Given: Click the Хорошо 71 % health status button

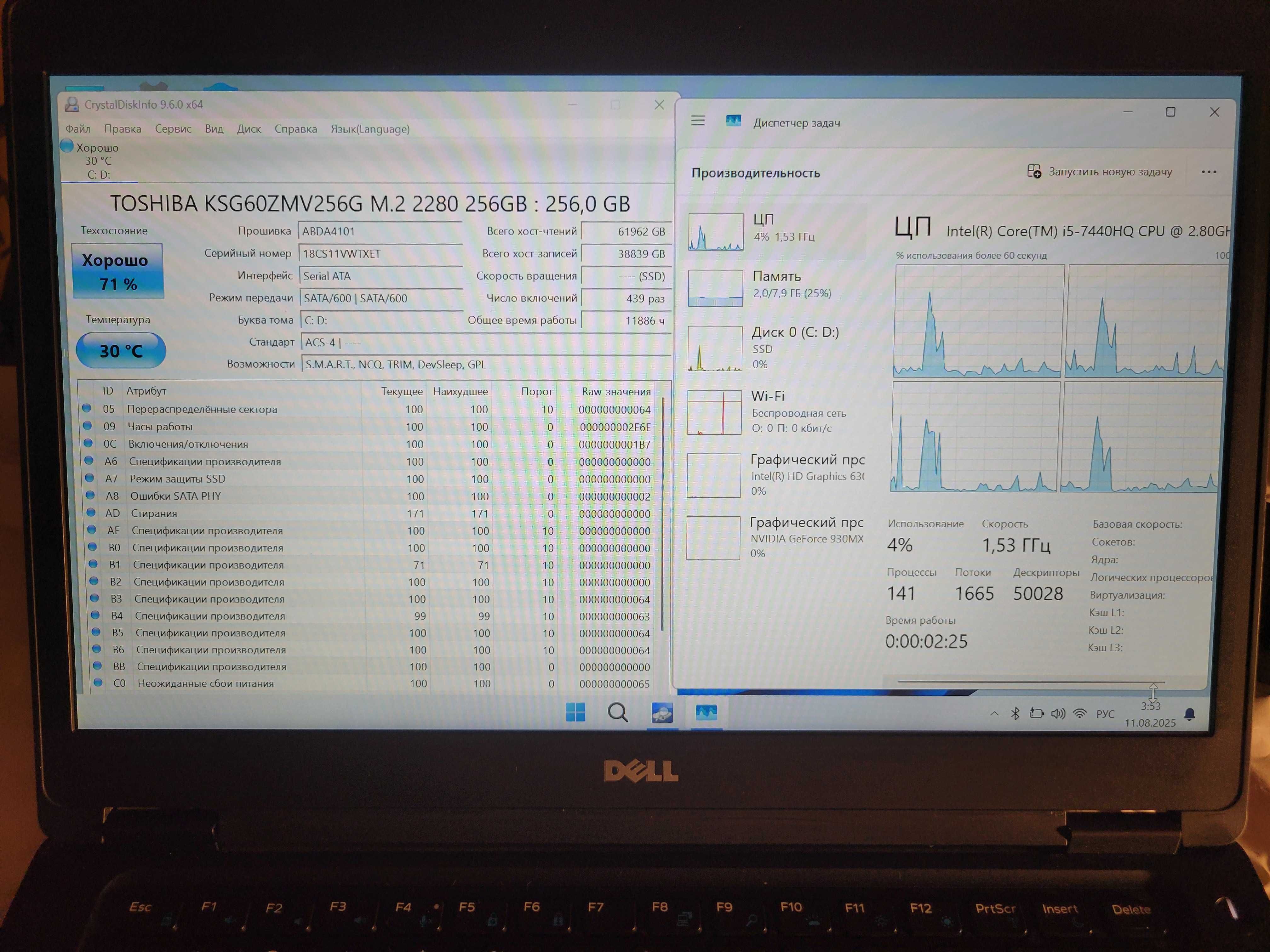Looking at the screenshot, I should click(118, 271).
